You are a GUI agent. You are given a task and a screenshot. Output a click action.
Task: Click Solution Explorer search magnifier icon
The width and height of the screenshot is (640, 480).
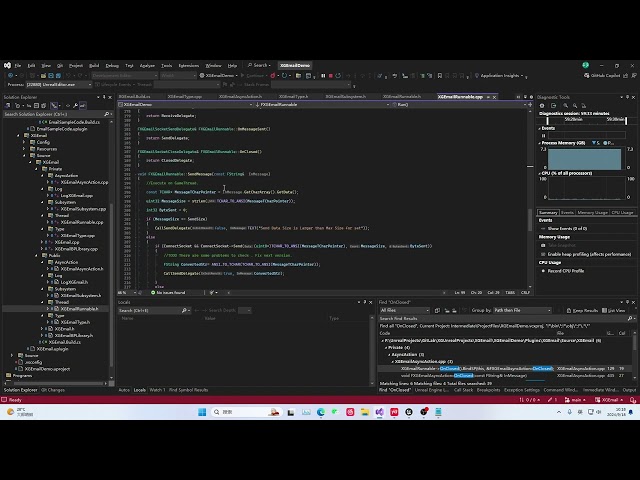click(x=107, y=114)
